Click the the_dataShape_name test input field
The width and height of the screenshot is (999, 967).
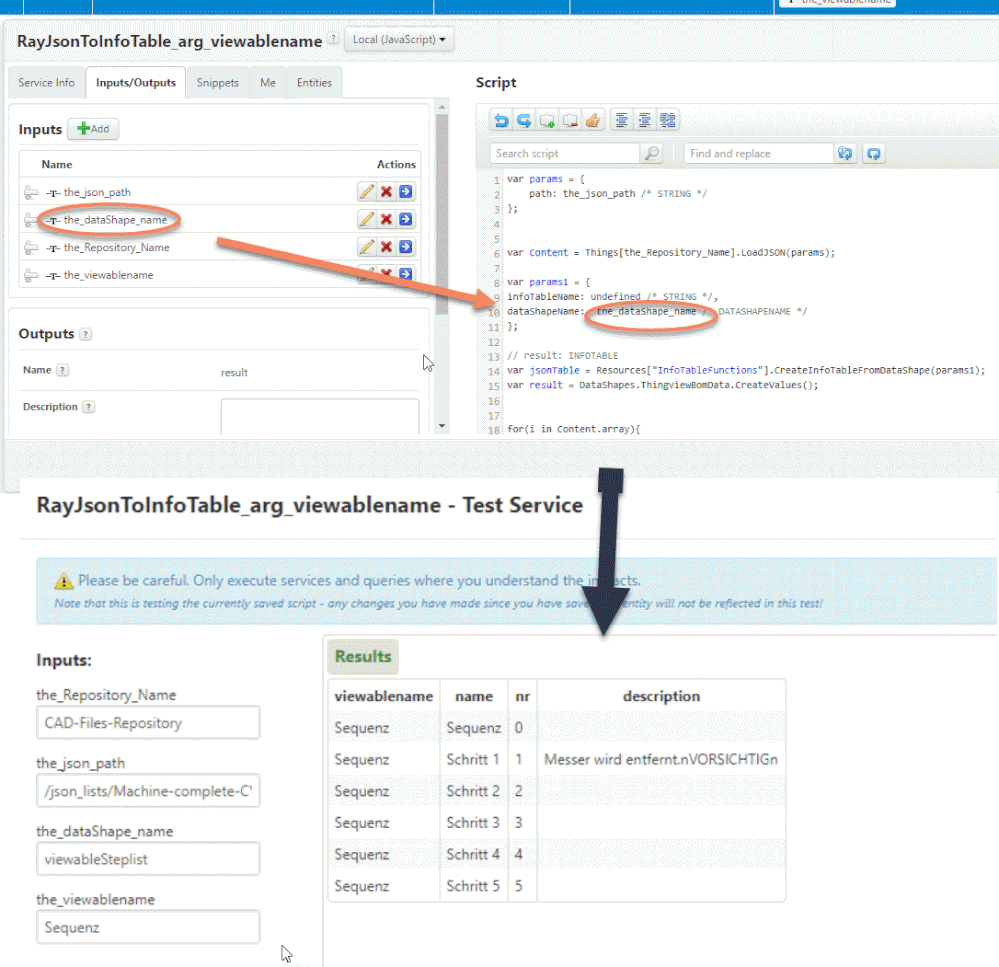pyautogui.click(x=148, y=859)
